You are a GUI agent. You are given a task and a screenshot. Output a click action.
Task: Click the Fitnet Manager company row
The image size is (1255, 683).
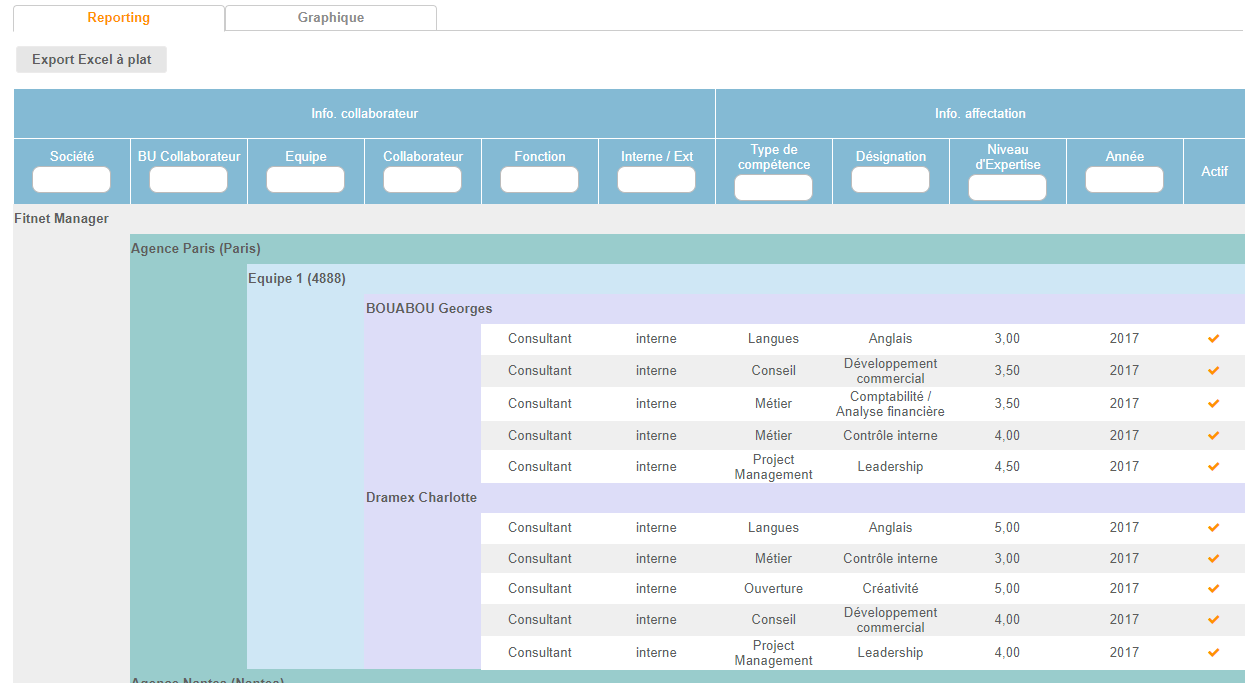point(61,219)
